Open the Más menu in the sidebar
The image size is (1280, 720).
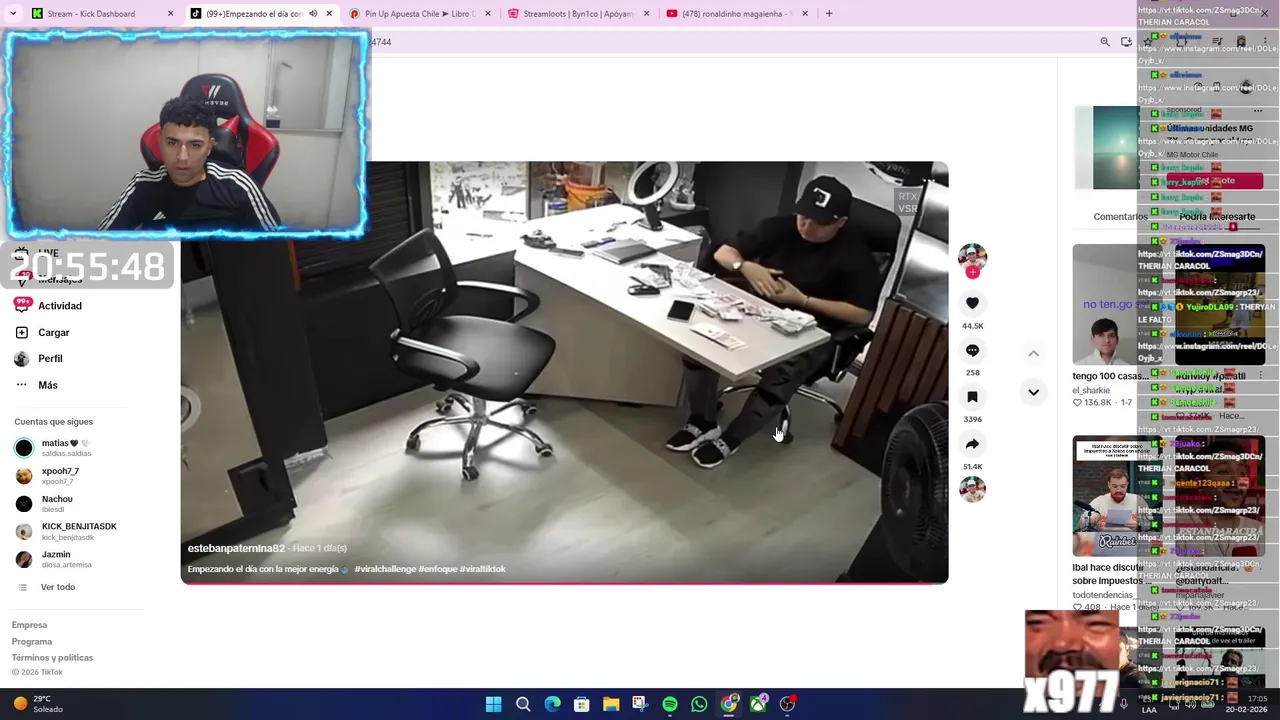[x=48, y=385]
